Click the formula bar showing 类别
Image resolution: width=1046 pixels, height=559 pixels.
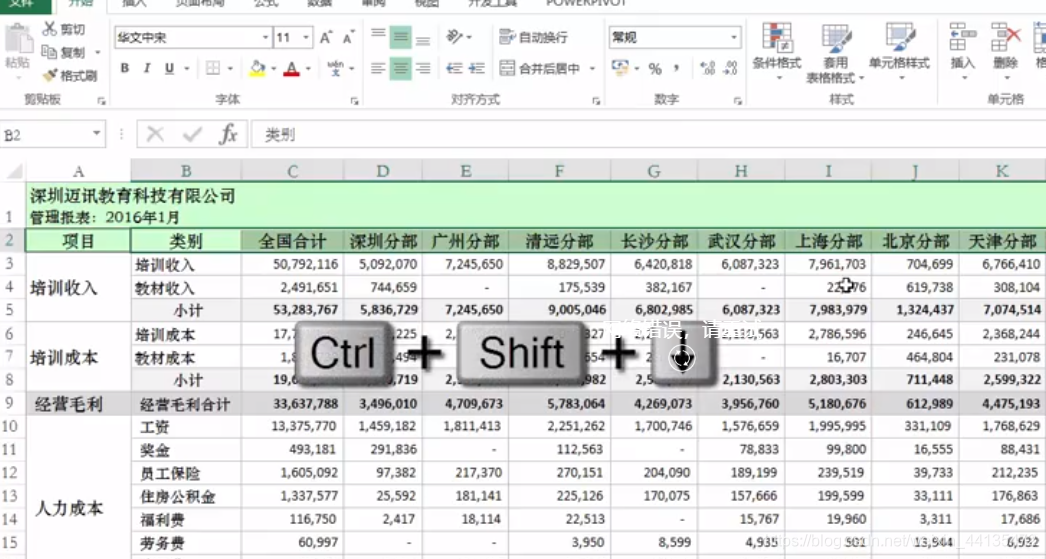647,135
